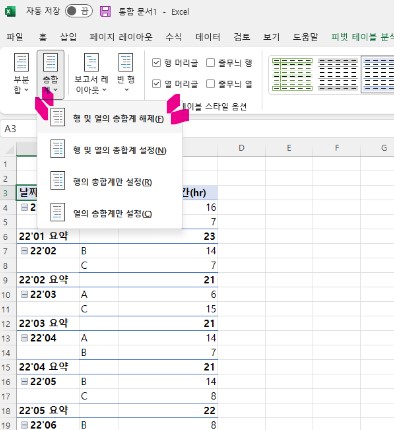
Task: Click the value 15 in row 11
Action: [x=211, y=309]
